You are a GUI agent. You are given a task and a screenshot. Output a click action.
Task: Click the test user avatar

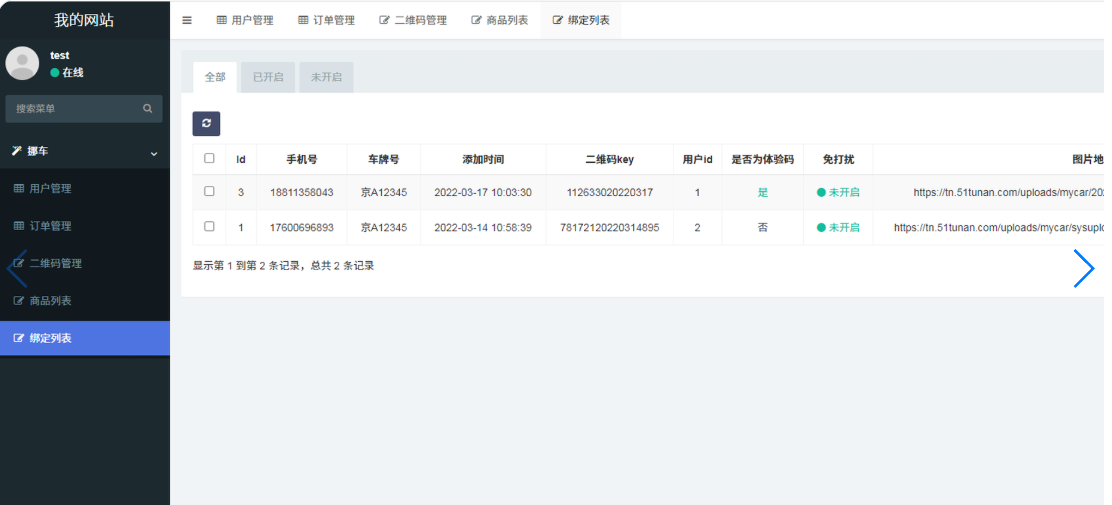(22, 63)
